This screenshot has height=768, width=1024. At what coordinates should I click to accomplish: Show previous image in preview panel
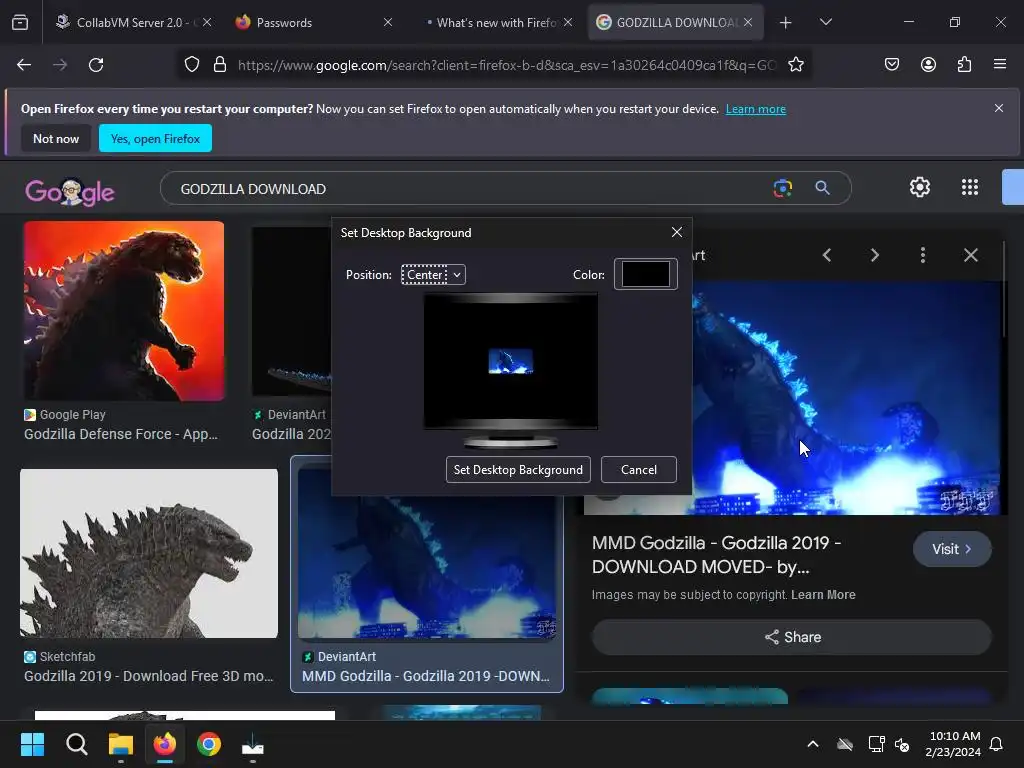827,255
